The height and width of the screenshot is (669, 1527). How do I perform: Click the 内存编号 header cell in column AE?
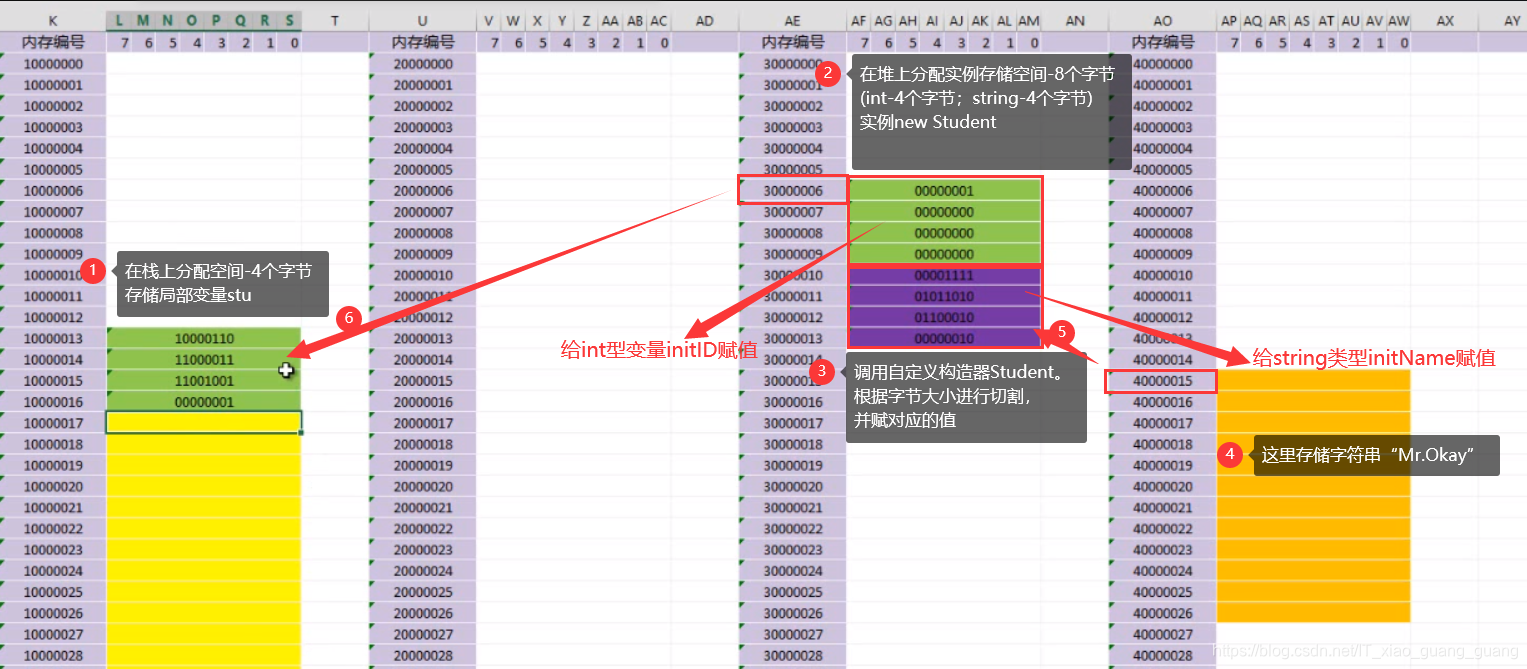(792, 42)
